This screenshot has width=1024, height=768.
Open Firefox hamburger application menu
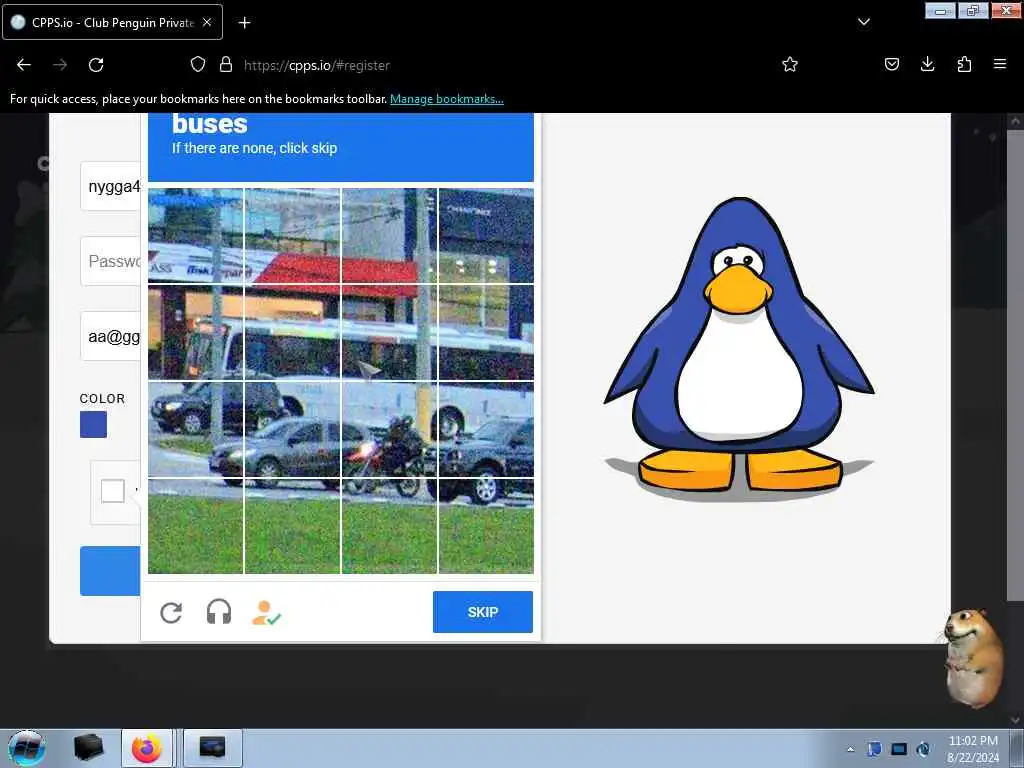click(x=1000, y=64)
